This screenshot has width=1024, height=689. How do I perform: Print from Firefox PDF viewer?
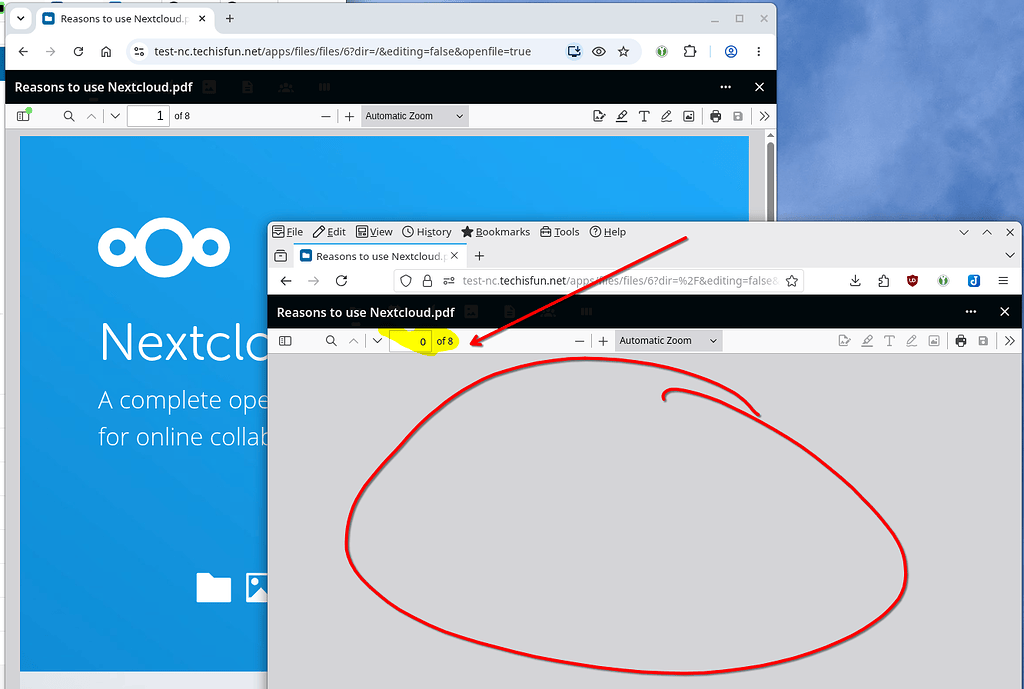tap(961, 341)
